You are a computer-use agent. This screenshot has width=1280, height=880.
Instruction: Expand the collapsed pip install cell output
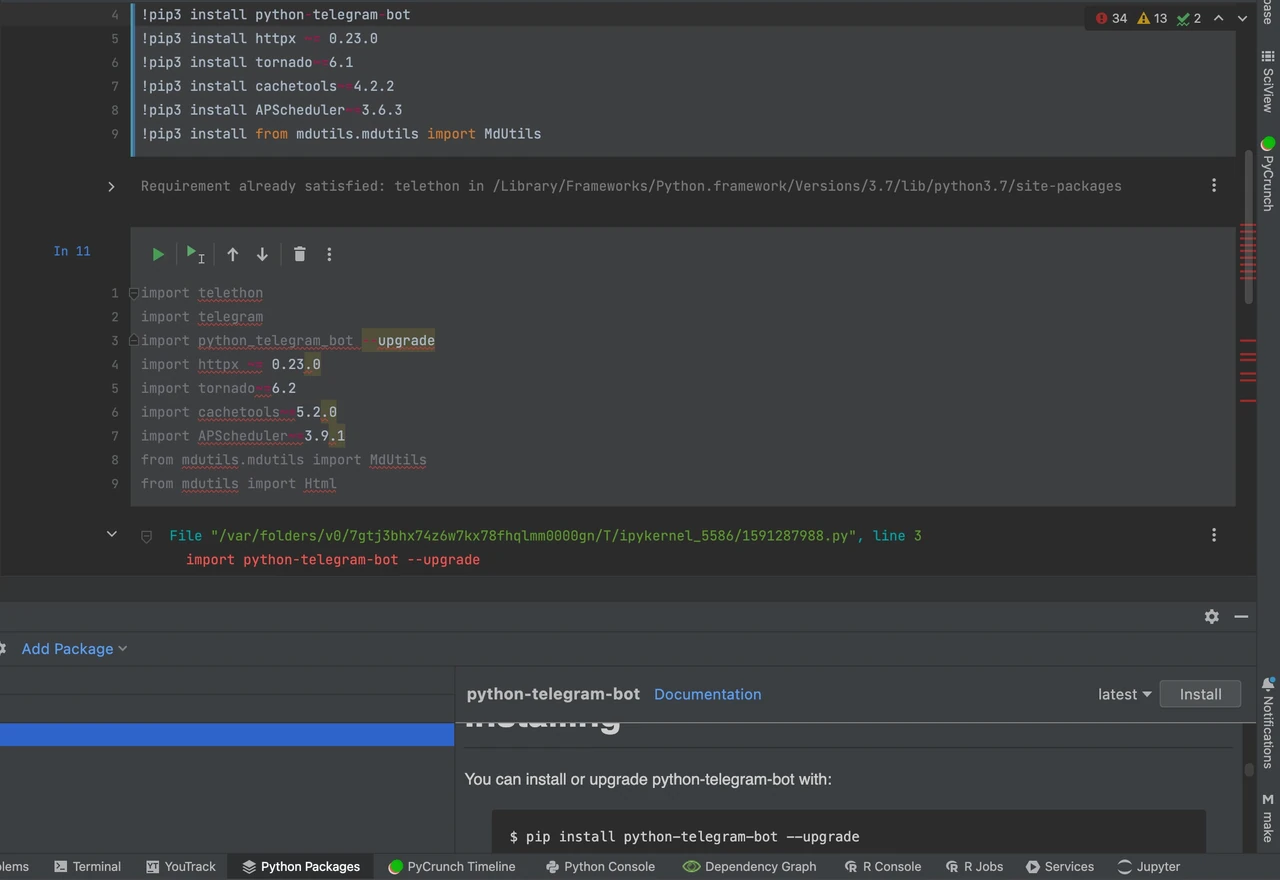tap(111, 187)
